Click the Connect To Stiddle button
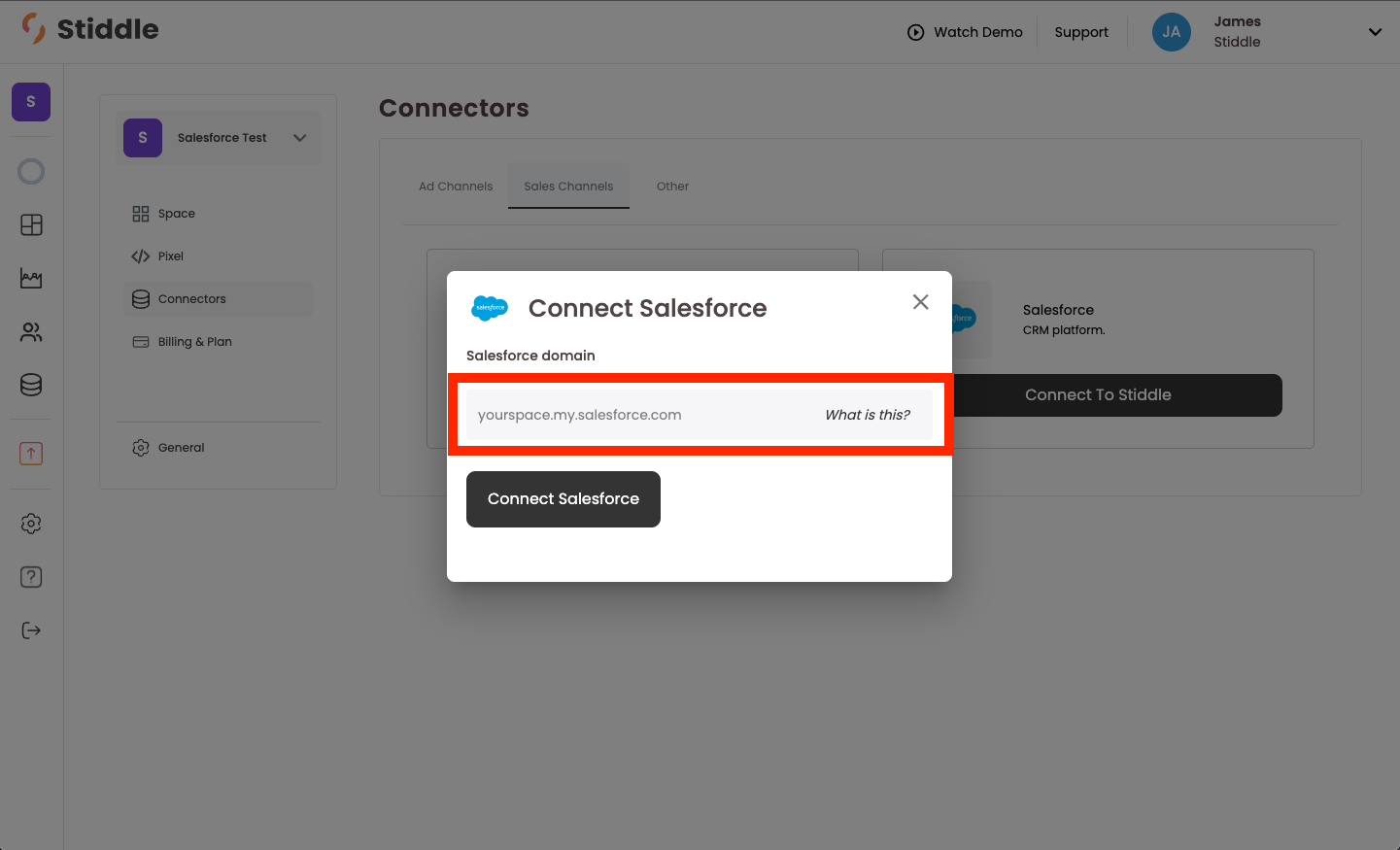 (x=1098, y=395)
